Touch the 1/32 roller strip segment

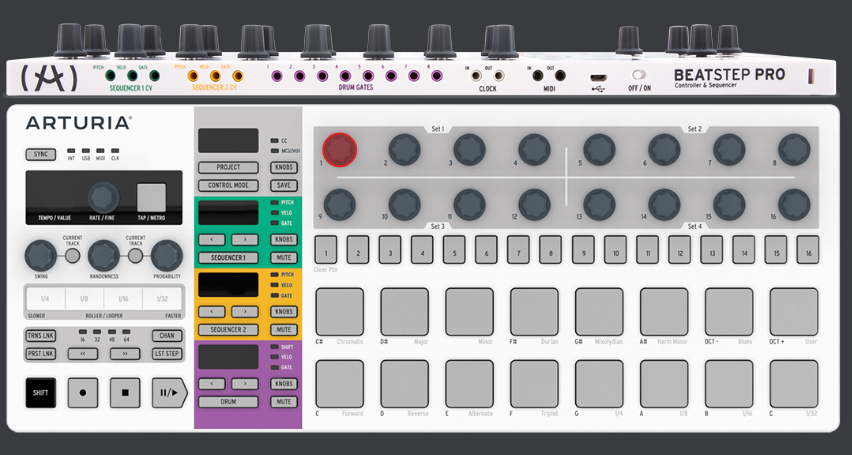(161, 298)
